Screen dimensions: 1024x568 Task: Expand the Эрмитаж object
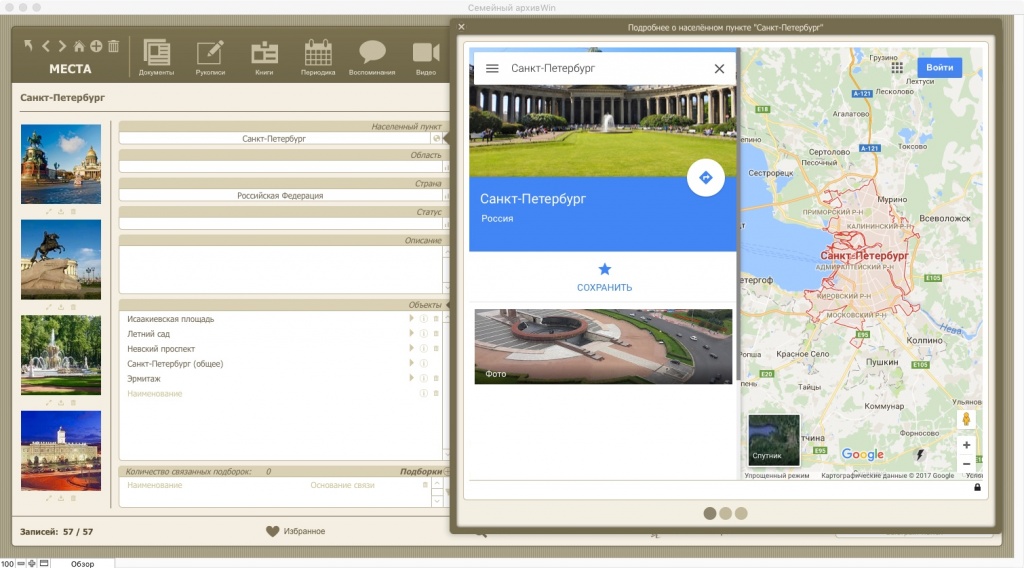(x=411, y=378)
